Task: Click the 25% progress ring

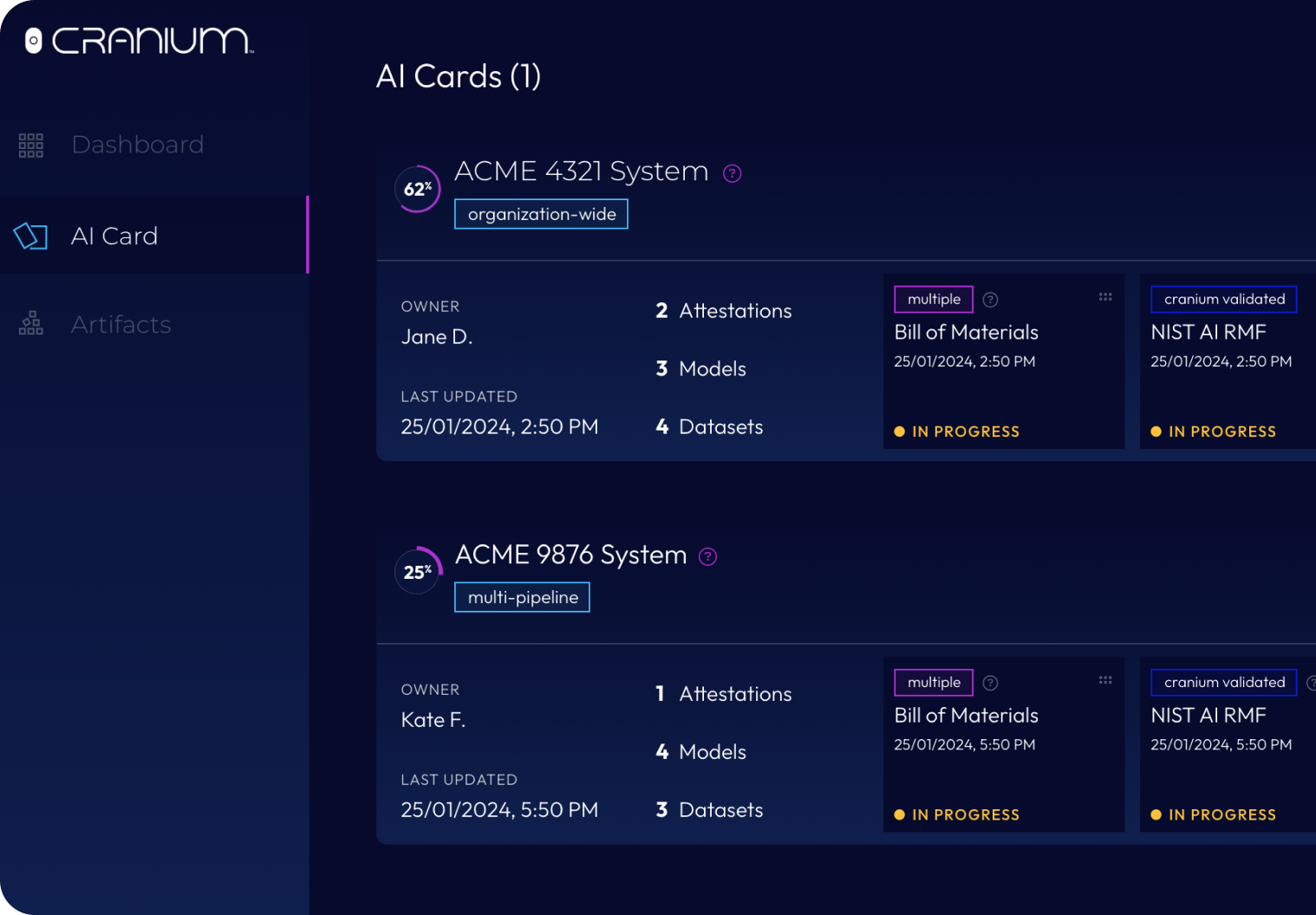Action: (418, 572)
